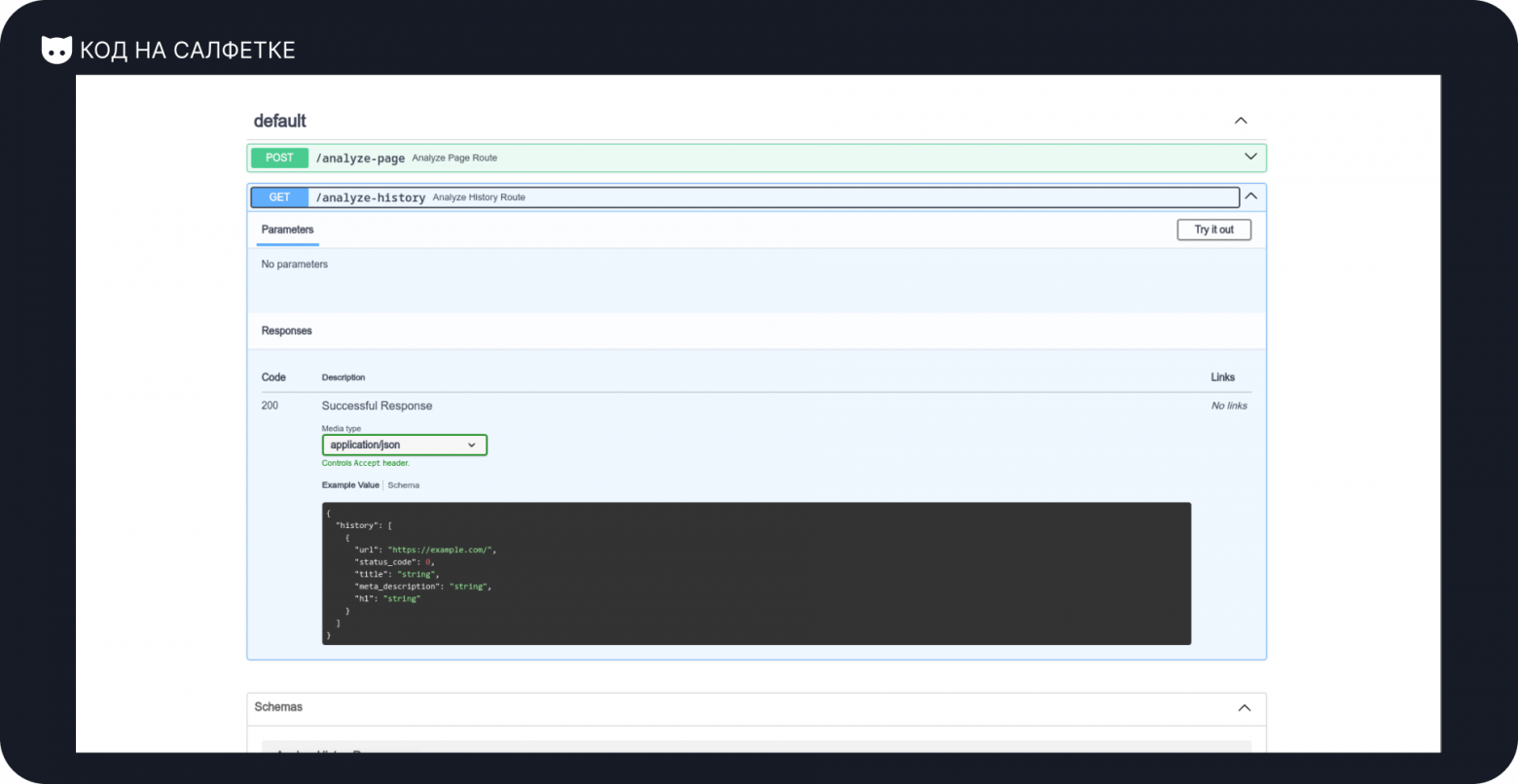Click the Schemas section title
Viewport: 1518px width, 784px height.
(x=278, y=707)
